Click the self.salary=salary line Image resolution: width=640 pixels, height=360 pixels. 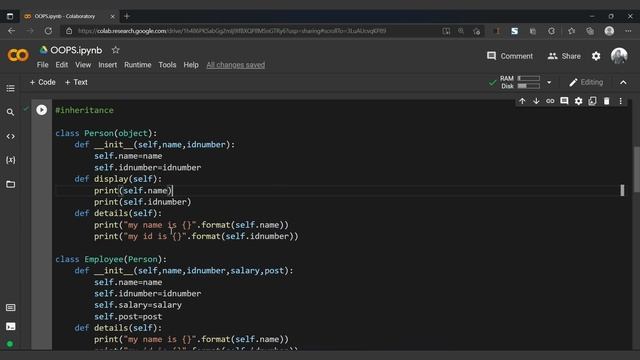pyautogui.click(x=138, y=305)
